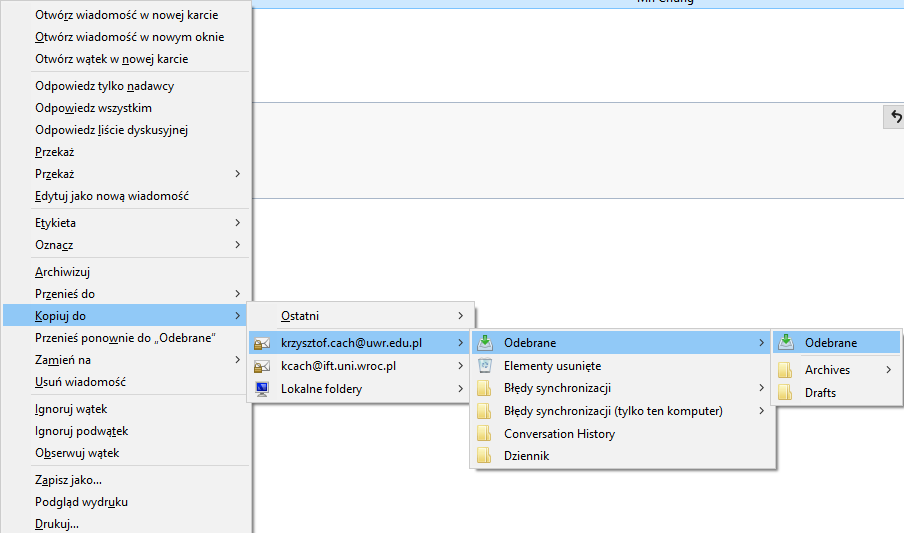This screenshot has height=533, width=904.
Task: Click the krzysztof.cach@uwr.edu.pl account mail icon
Action: [263, 343]
